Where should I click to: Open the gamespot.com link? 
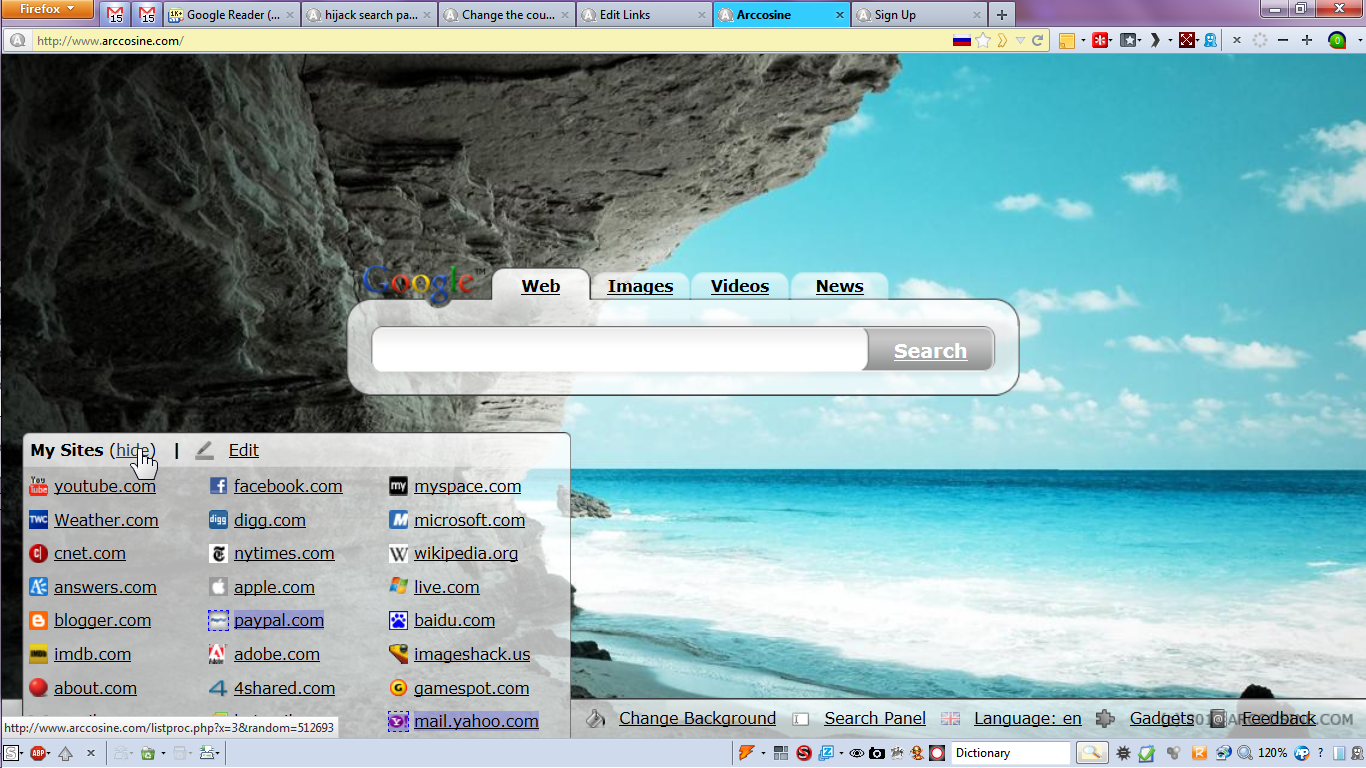coord(472,688)
